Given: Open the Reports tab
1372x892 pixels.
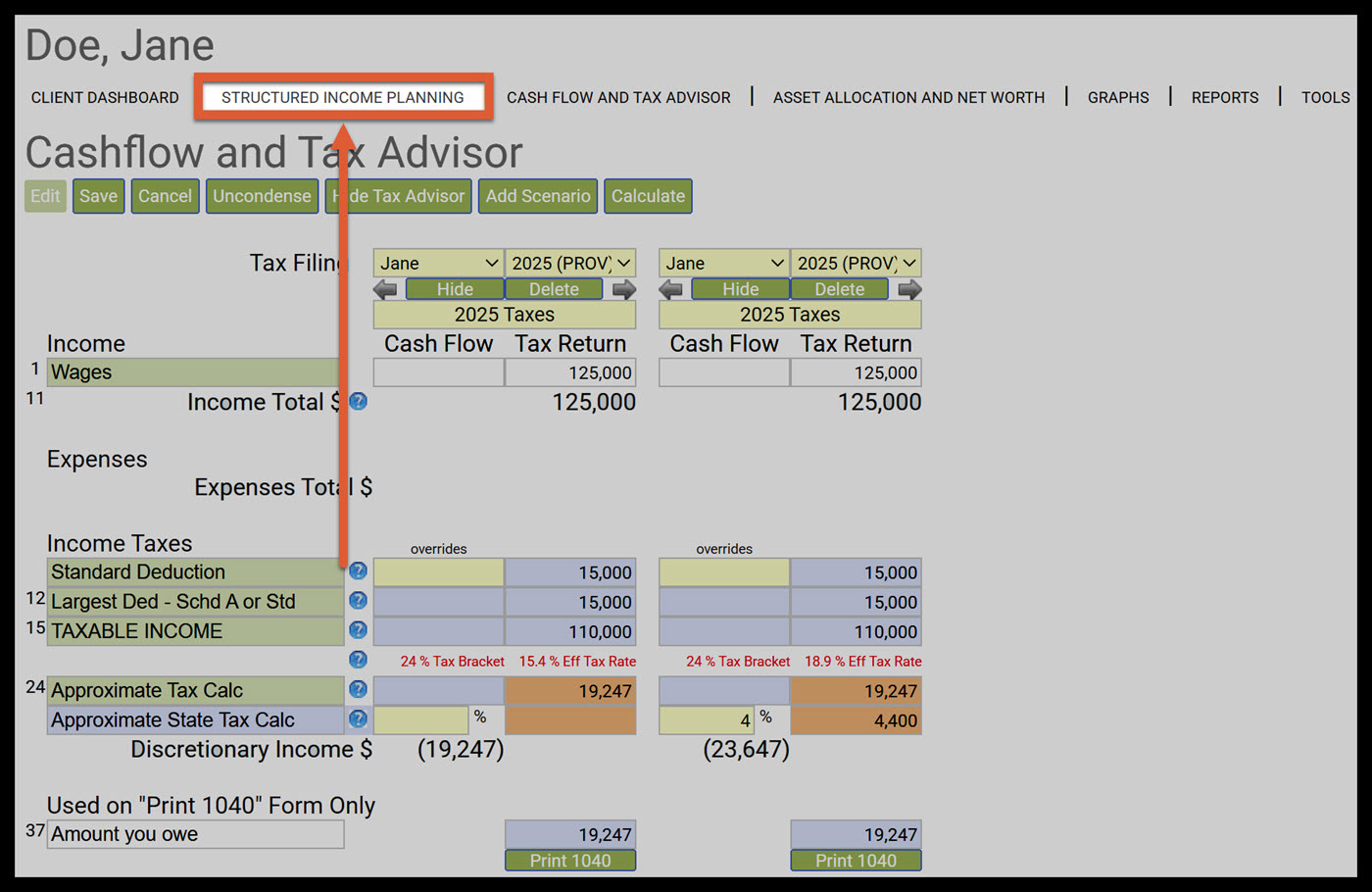Looking at the screenshot, I should pyautogui.click(x=1225, y=97).
